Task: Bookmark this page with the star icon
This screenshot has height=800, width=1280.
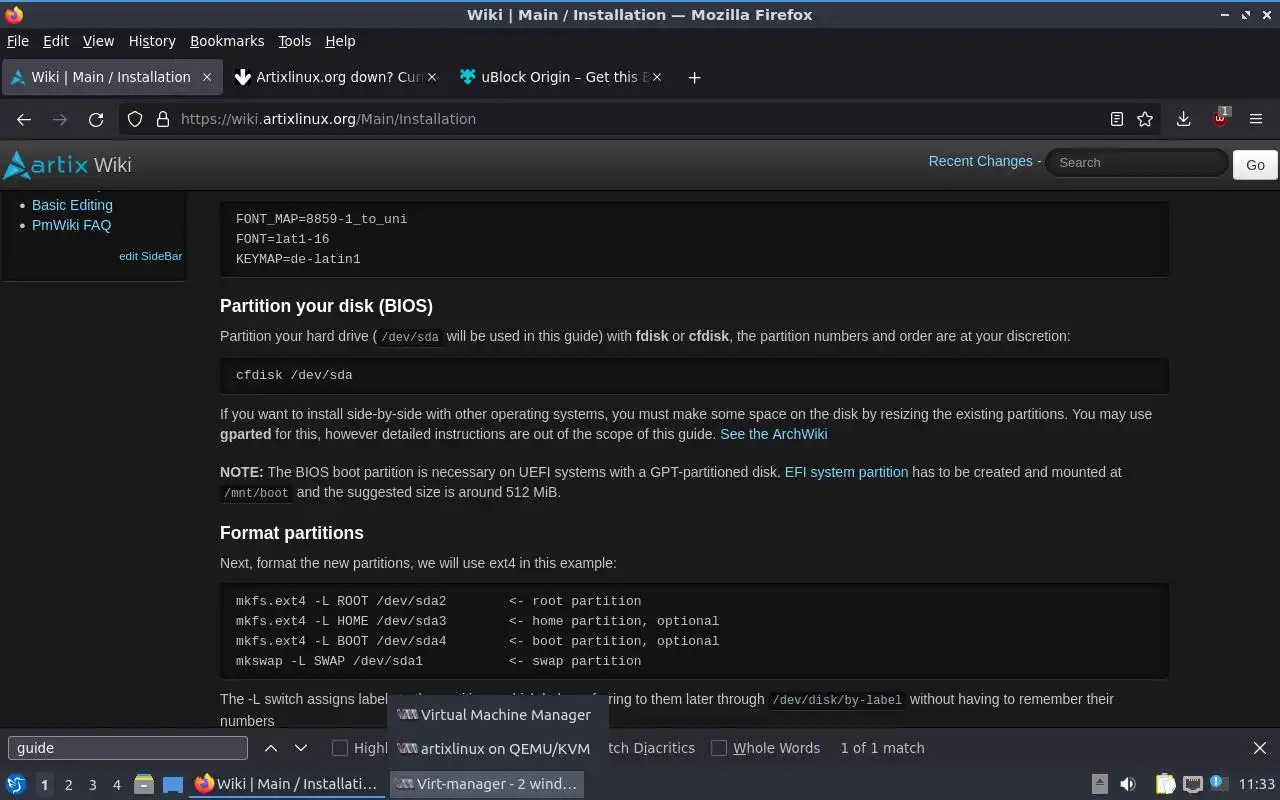Action: (x=1145, y=119)
